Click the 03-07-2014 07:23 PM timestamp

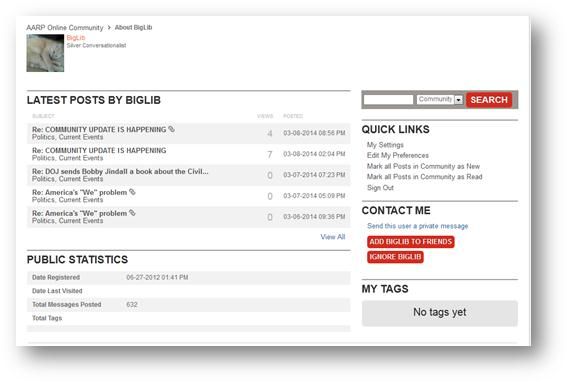point(314,175)
